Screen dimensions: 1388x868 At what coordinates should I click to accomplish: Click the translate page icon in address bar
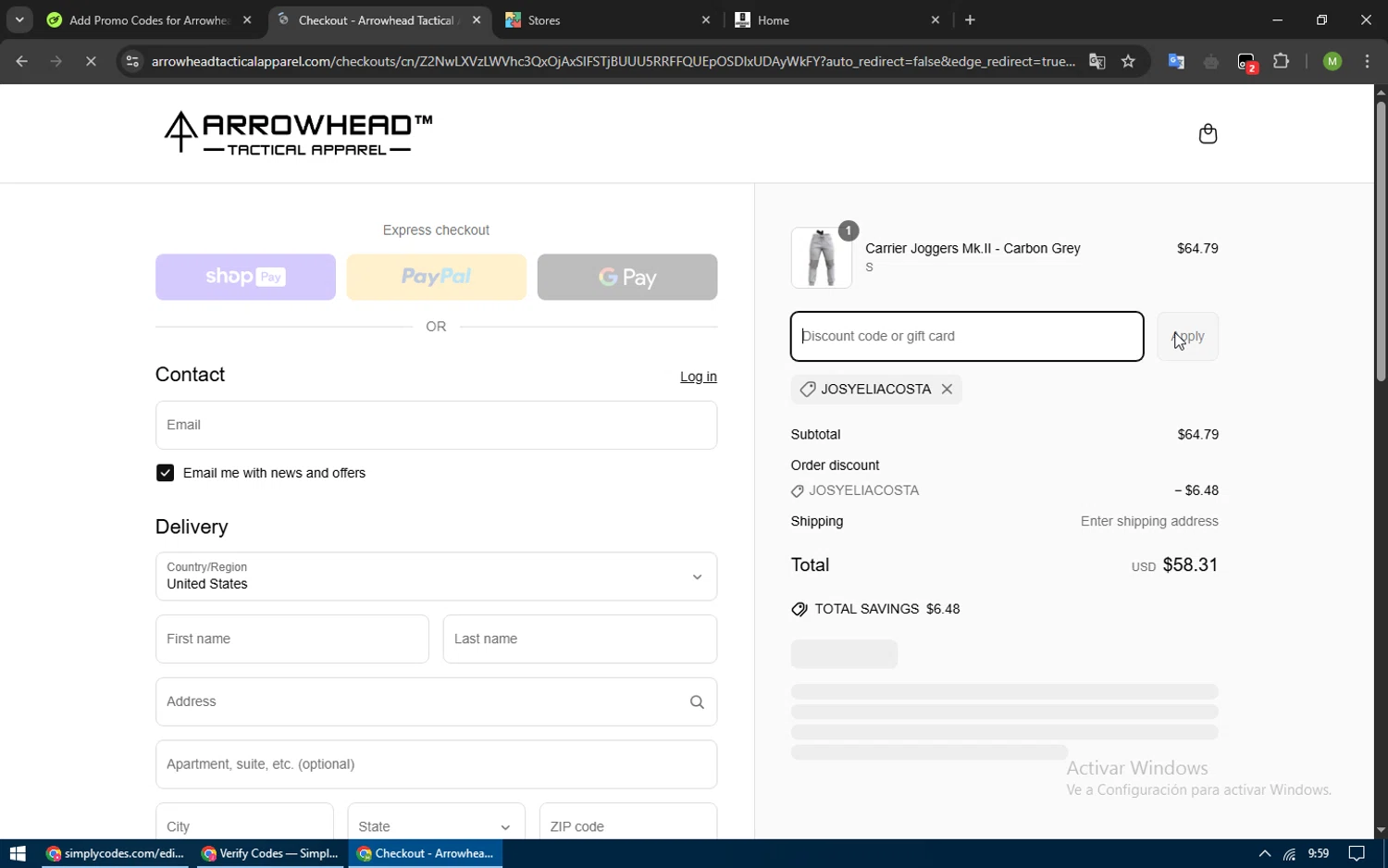(1097, 62)
